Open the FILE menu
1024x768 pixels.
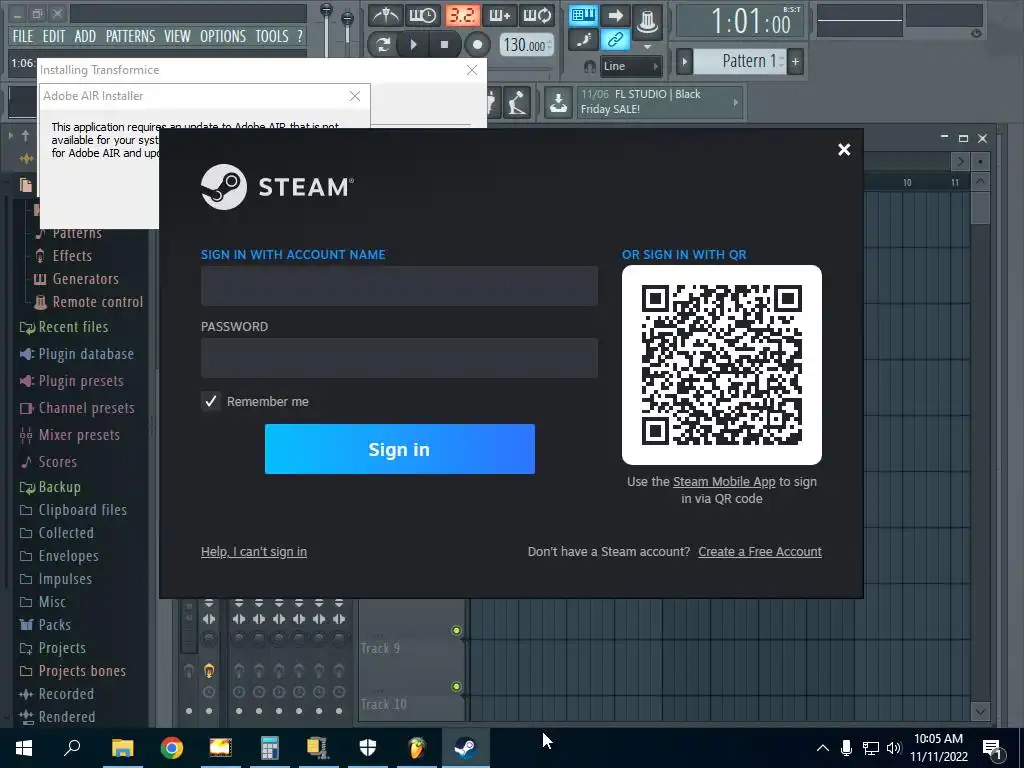(x=23, y=36)
